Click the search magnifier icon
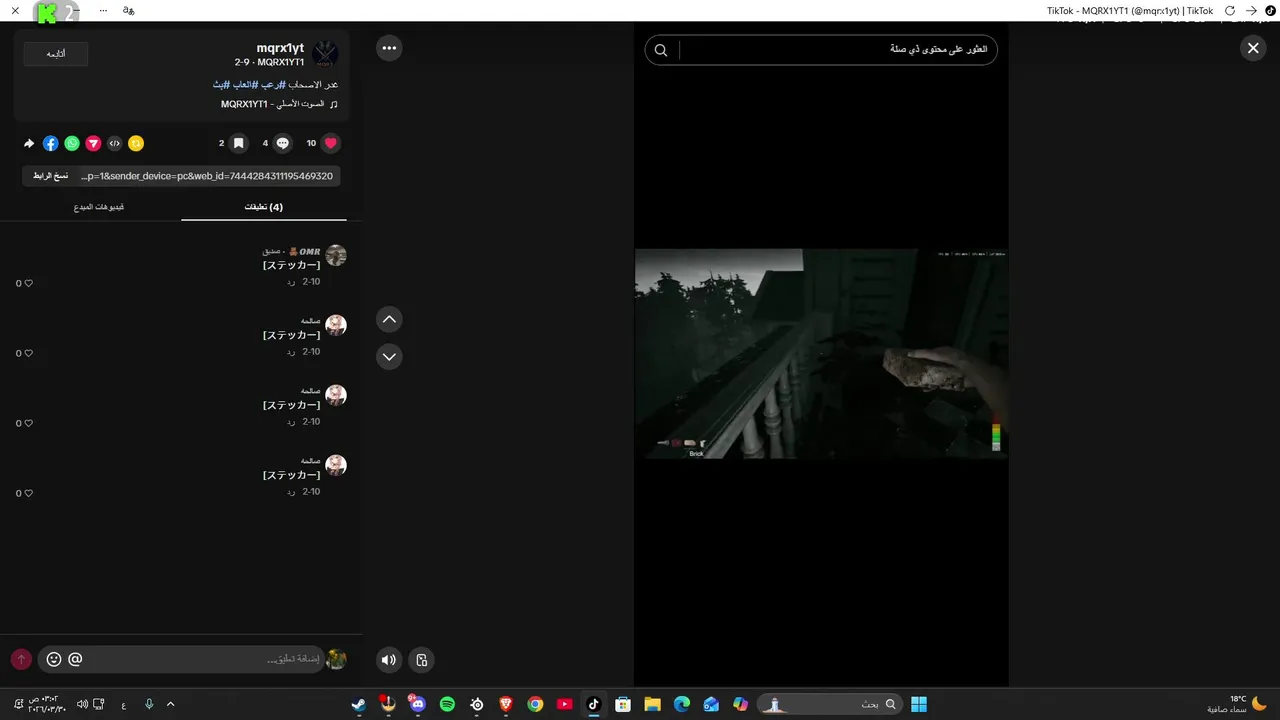This screenshot has width=1280, height=720. pyautogui.click(x=661, y=50)
